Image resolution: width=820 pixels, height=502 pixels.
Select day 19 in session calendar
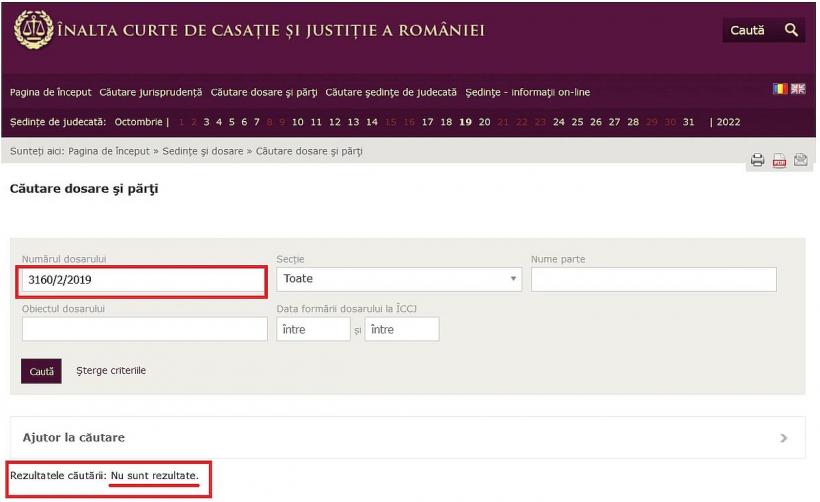coord(465,122)
